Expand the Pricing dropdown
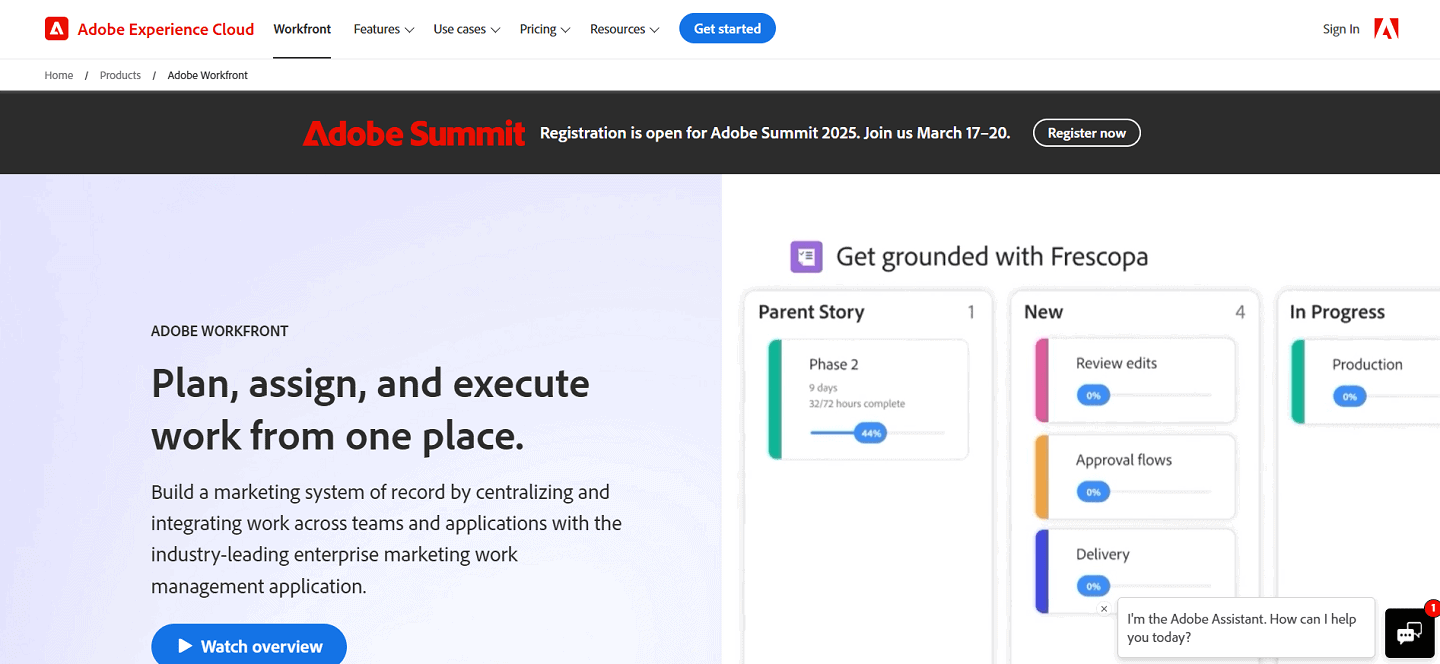 point(544,29)
